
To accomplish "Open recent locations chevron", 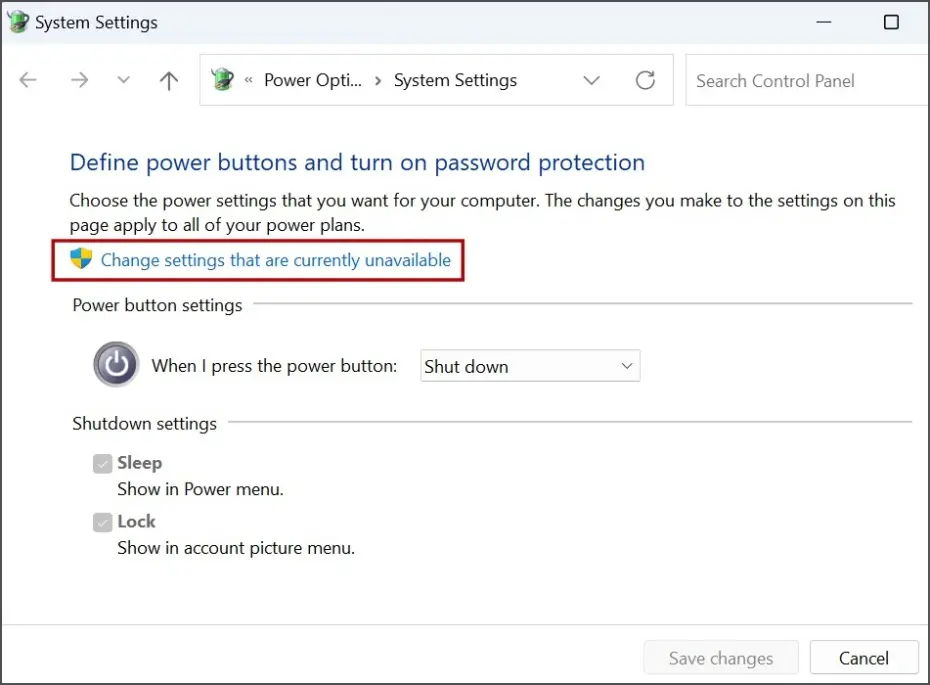I will pyautogui.click(x=123, y=81).
